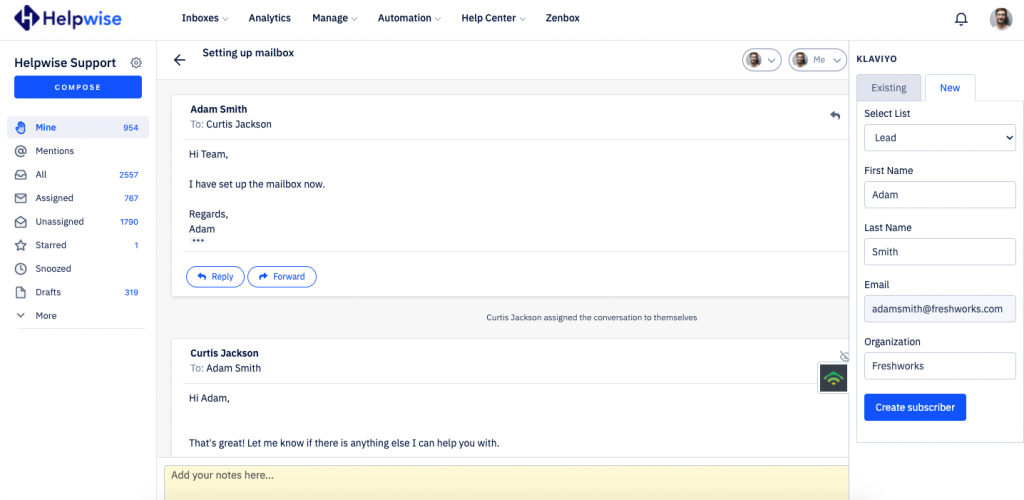This screenshot has width=1024, height=500.
Task: Click the Organization input field
Action: tap(939, 366)
